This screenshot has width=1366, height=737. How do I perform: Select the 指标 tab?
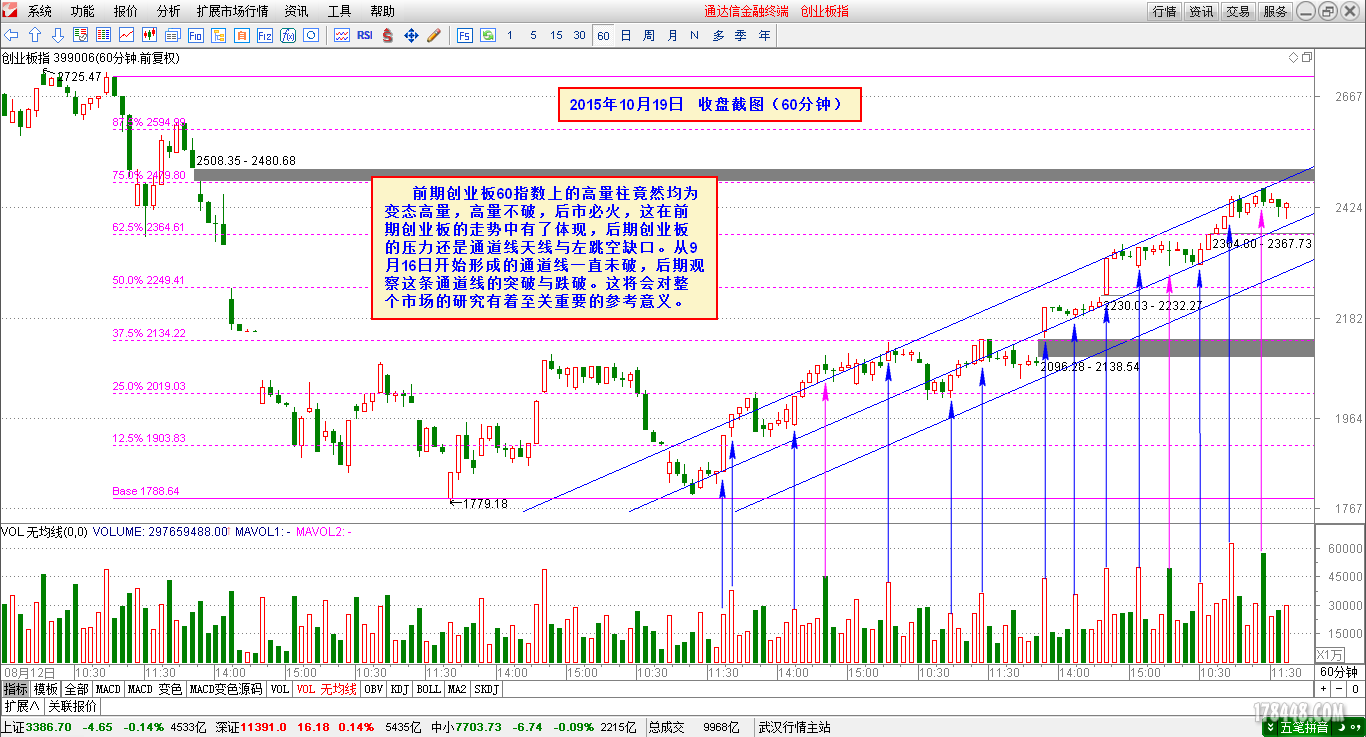16,689
